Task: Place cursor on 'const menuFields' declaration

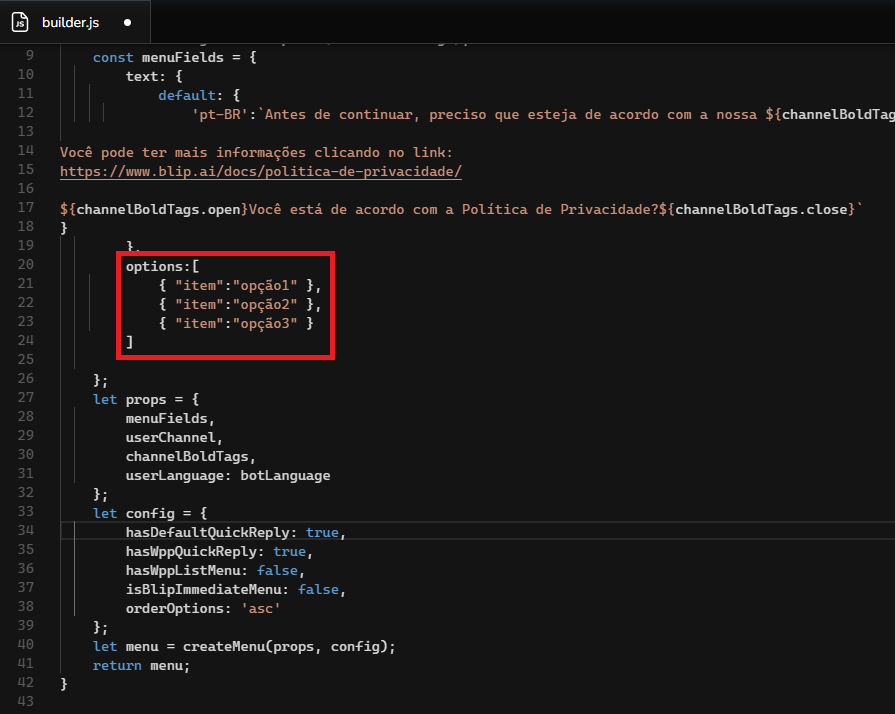Action: coord(175,58)
